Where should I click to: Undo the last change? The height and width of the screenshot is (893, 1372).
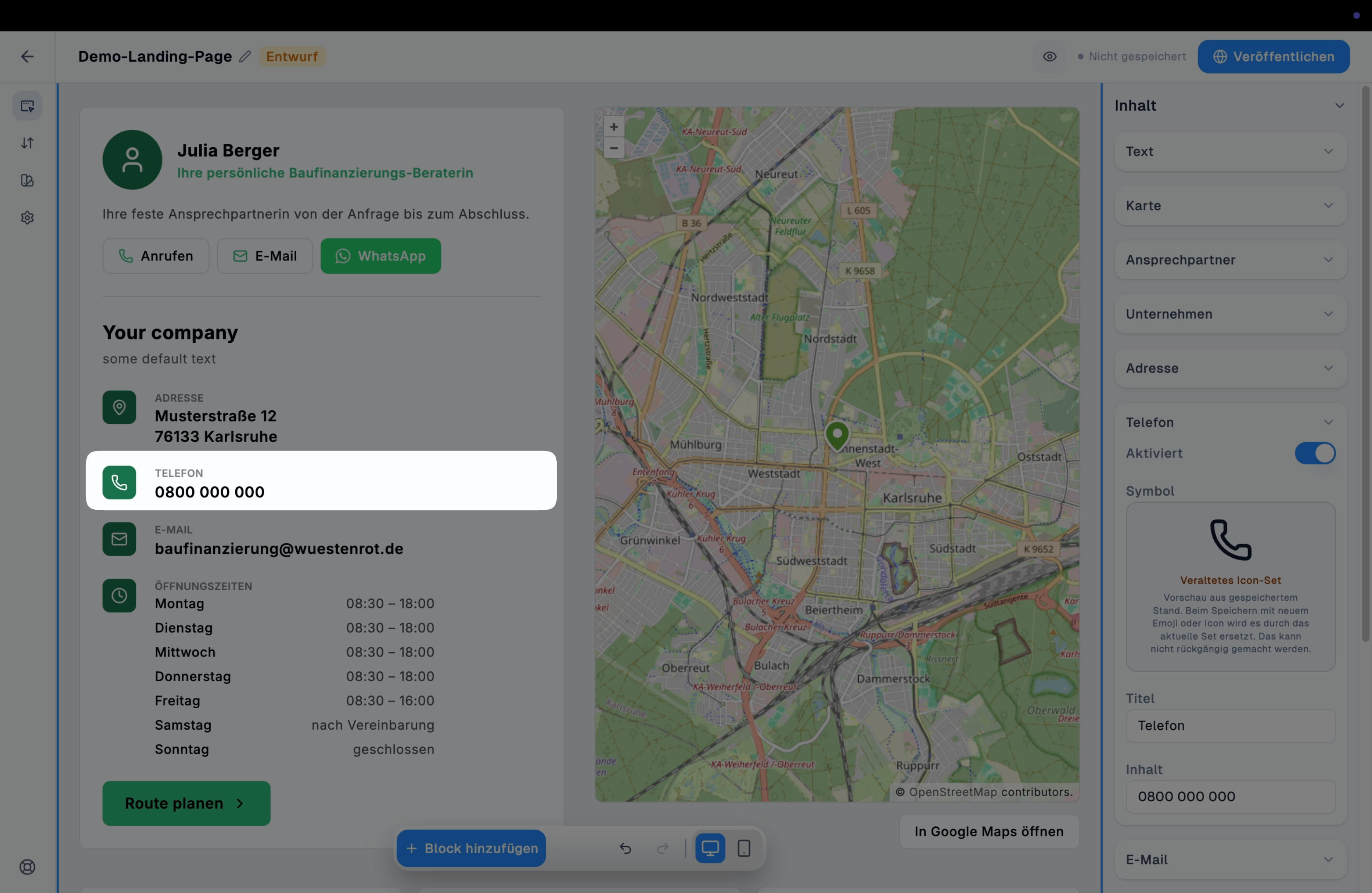[626, 849]
